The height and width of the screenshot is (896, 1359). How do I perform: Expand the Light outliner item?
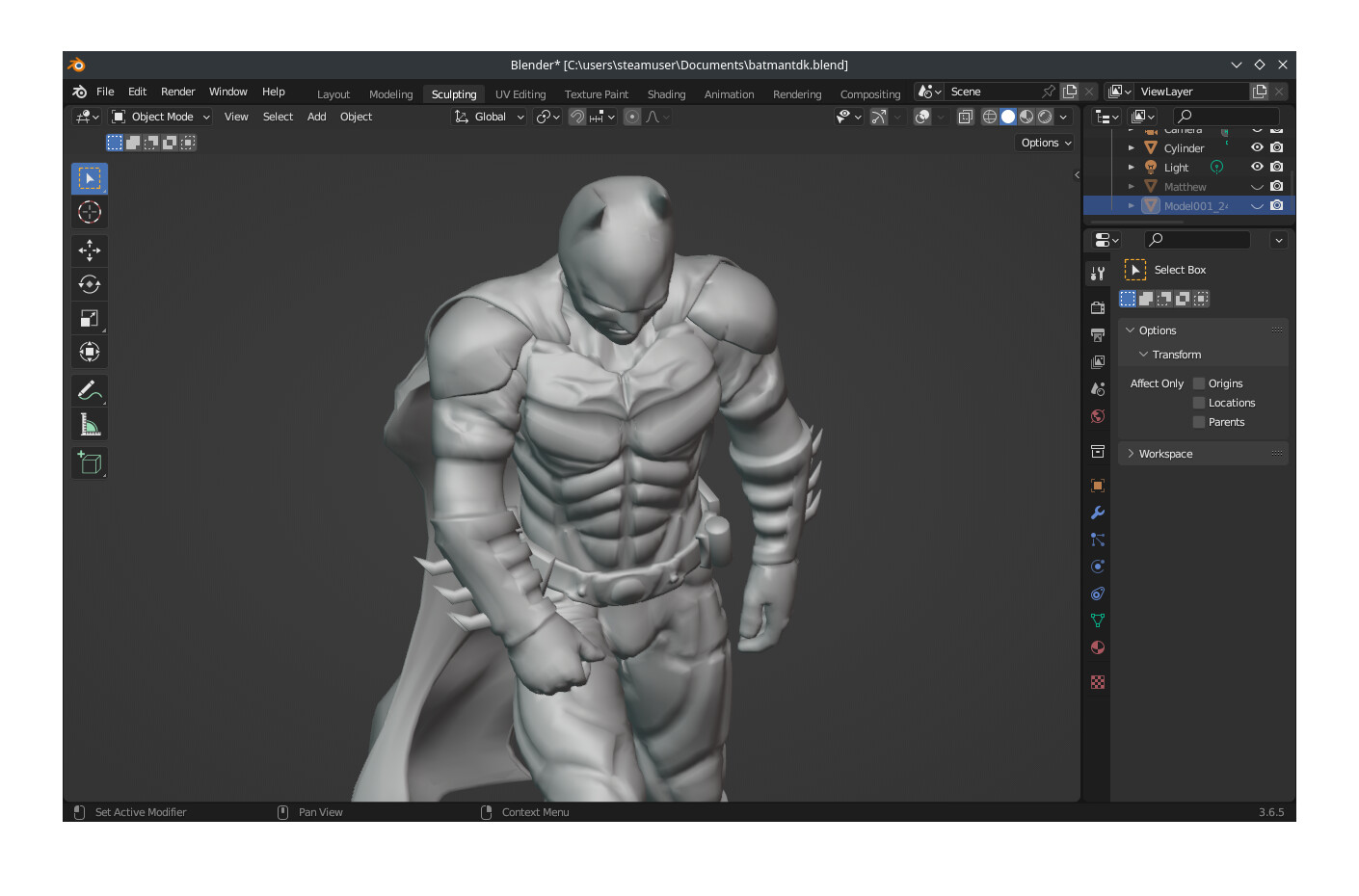click(x=1132, y=168)
